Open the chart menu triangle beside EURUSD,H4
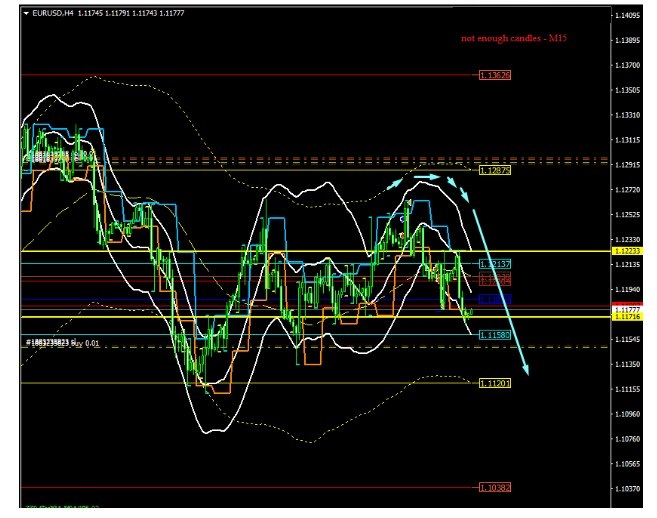The width and height of the screenshot is (657, 518). pos(25,11)
